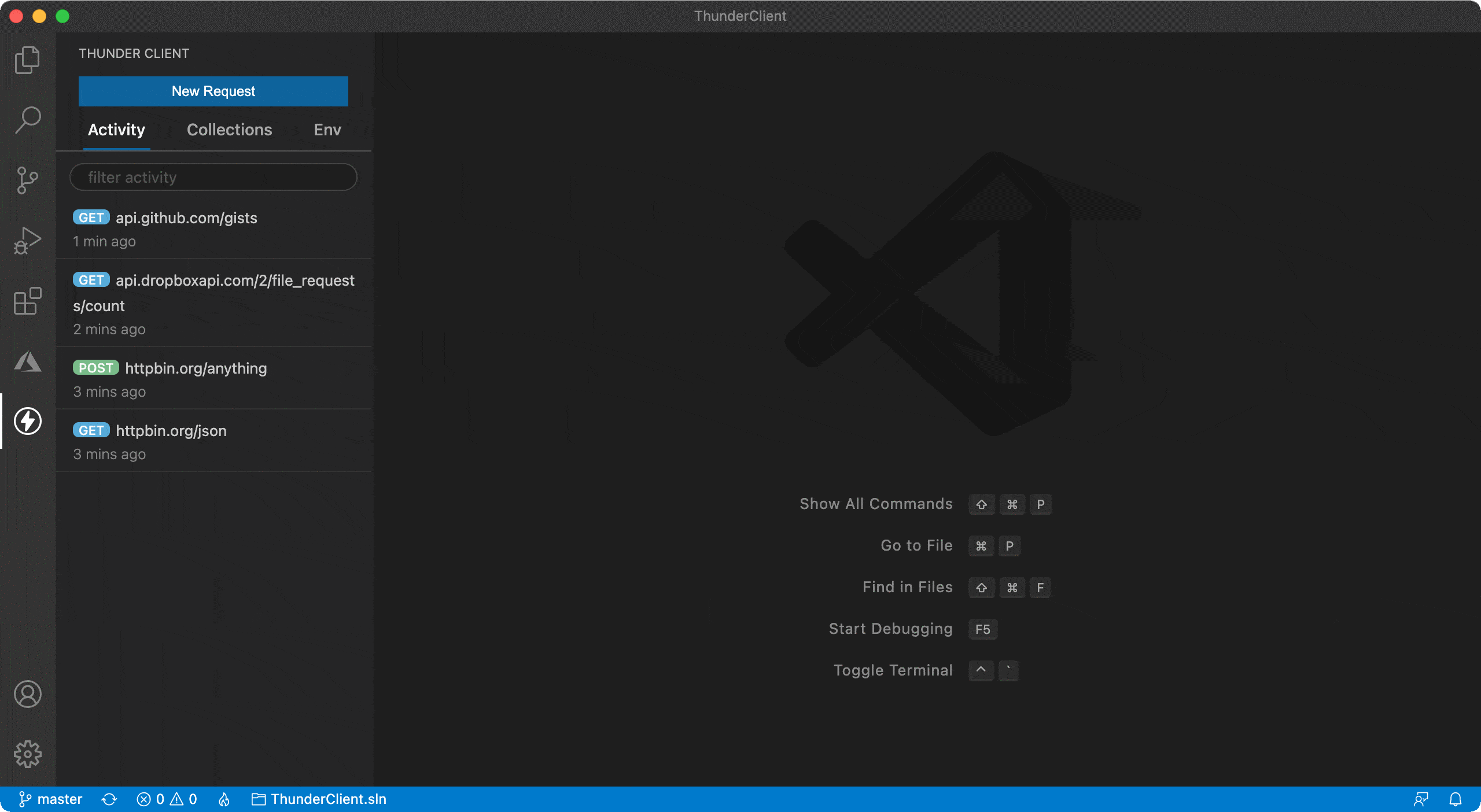1481x812 pixels.
Task: Click the sync changes icon in status bar
Action: pyautogui.click(x=110, y=799)
